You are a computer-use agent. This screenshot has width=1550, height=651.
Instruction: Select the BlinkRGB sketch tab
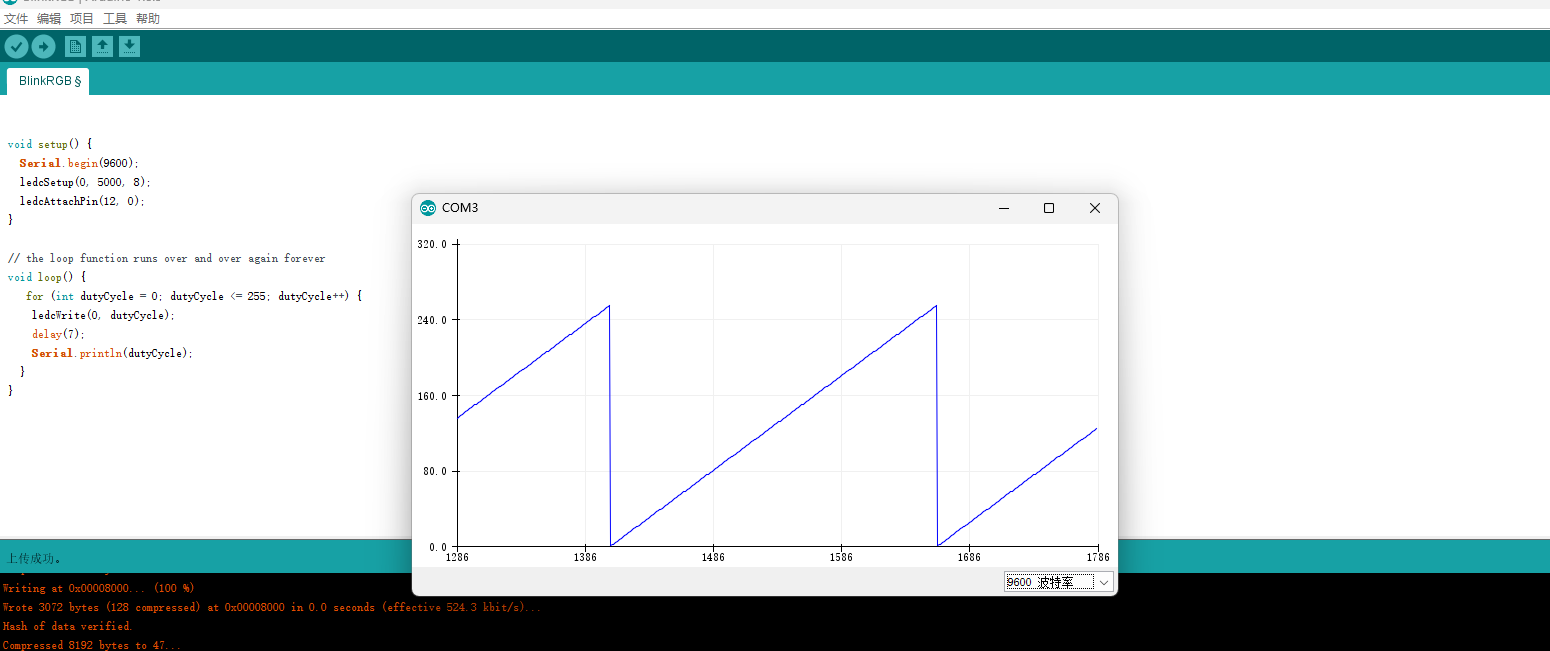point(48,81)
